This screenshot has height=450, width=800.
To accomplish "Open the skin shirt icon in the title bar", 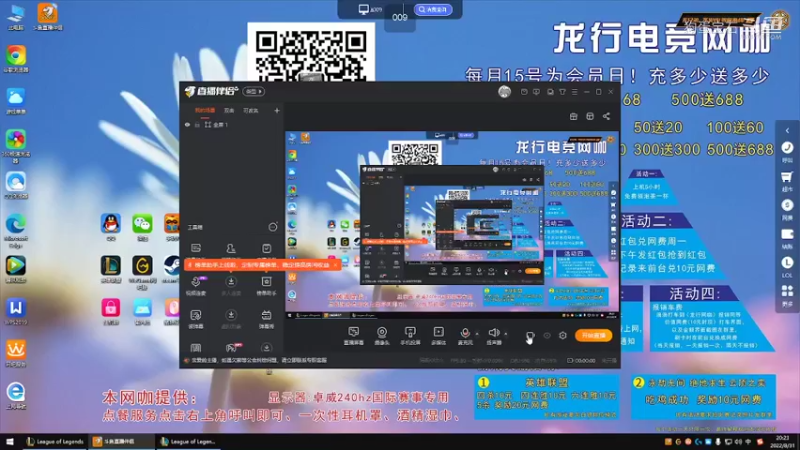I will [x=562, y=92].
